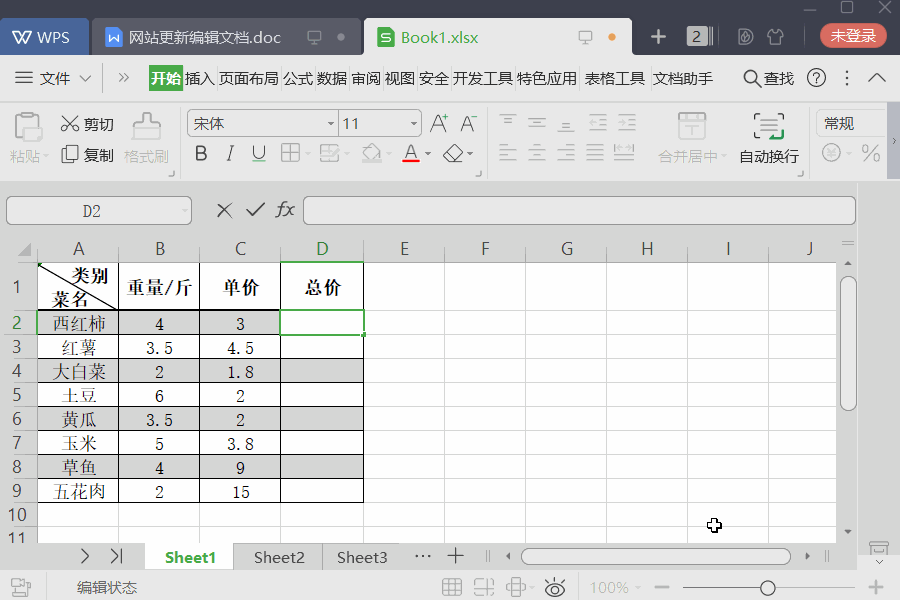Viewport: 900px width, 600px height.
Task: Toggle underline formatting
Action: pos(259,153)
